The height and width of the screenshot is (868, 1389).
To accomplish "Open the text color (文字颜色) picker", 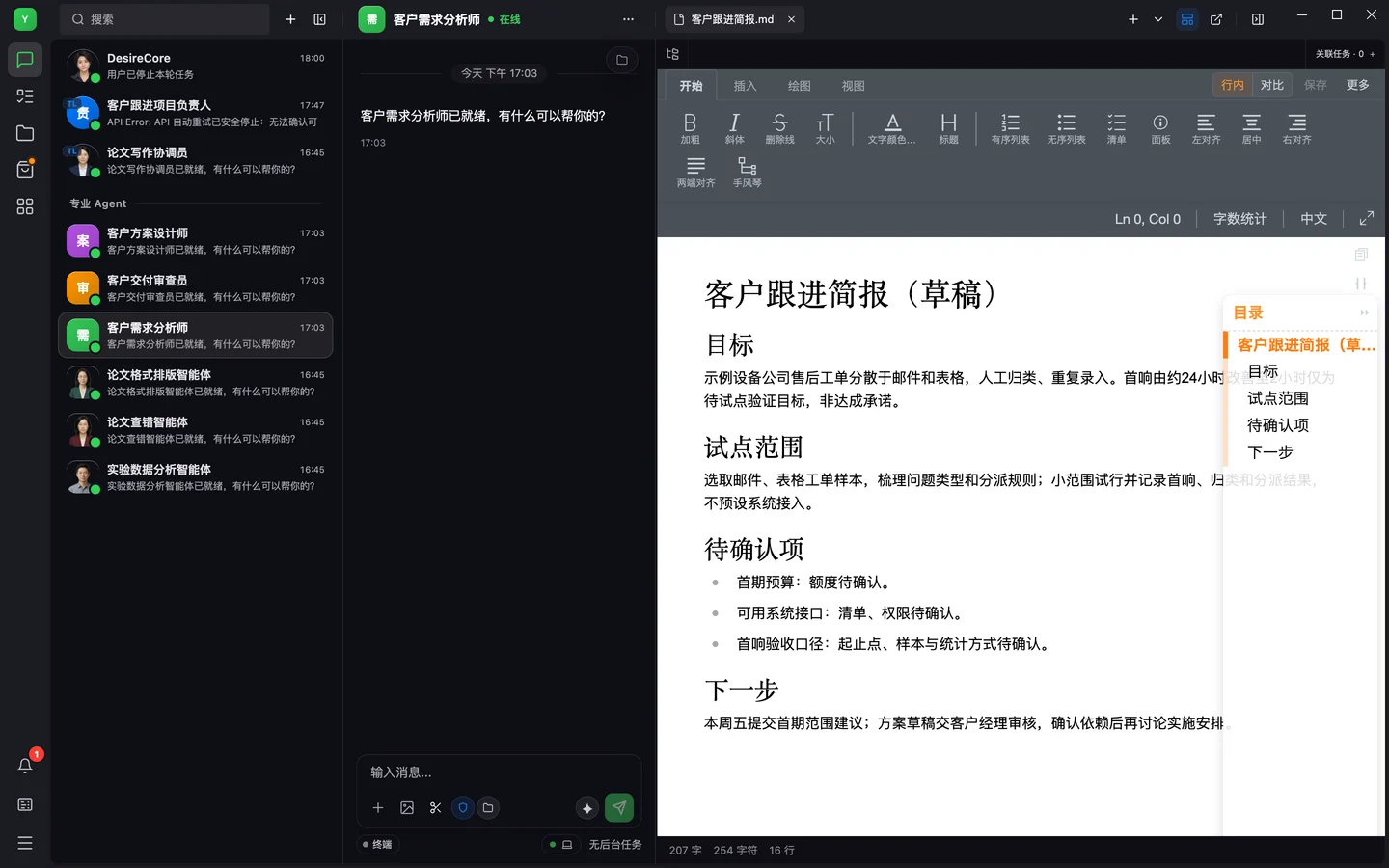I will [x=892, y=128].
